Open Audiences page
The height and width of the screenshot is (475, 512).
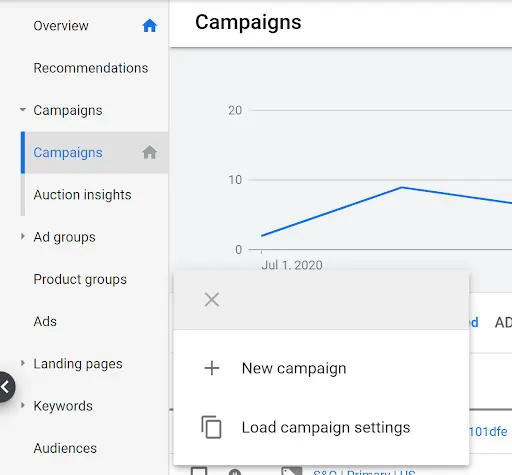click(x=65, y=448)
